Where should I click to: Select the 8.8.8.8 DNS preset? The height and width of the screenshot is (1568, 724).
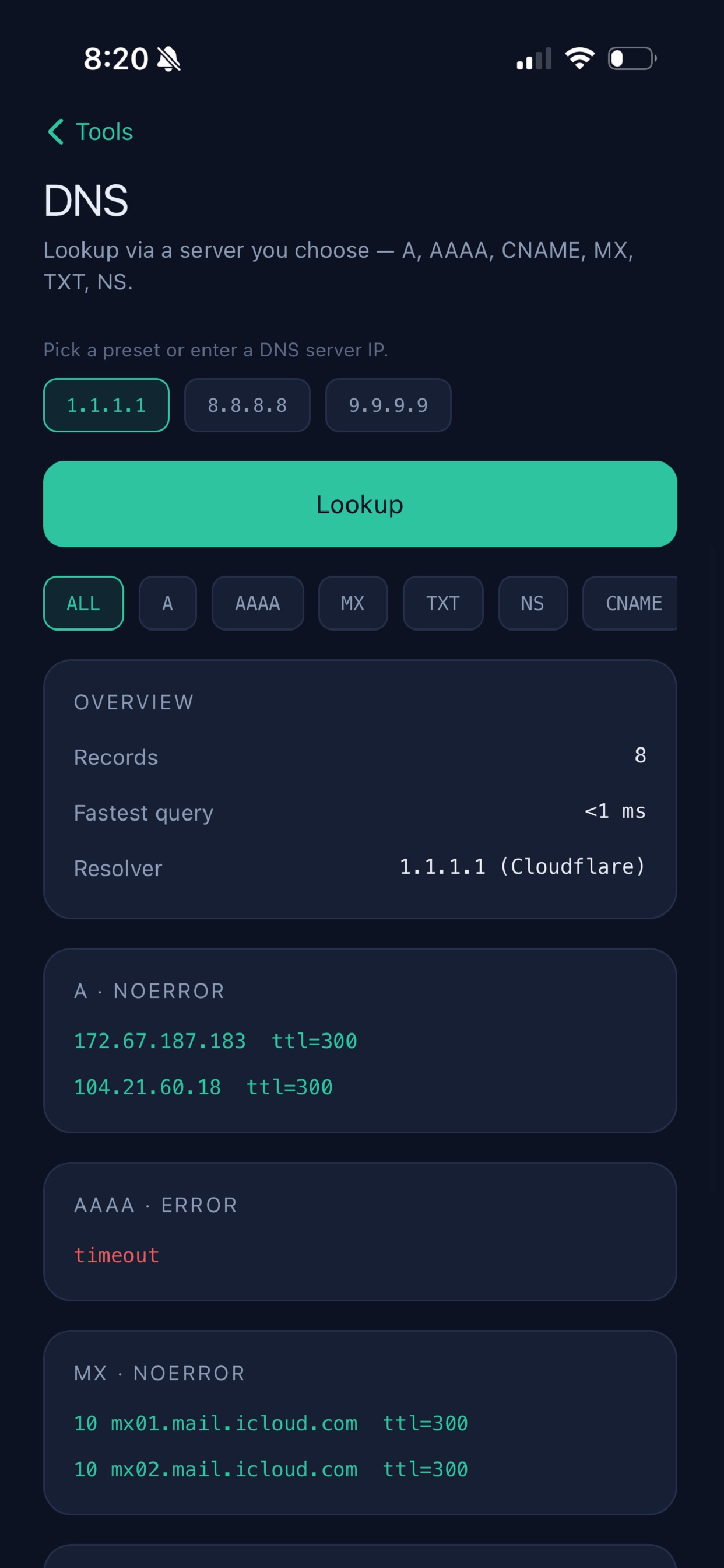[247, 405]
